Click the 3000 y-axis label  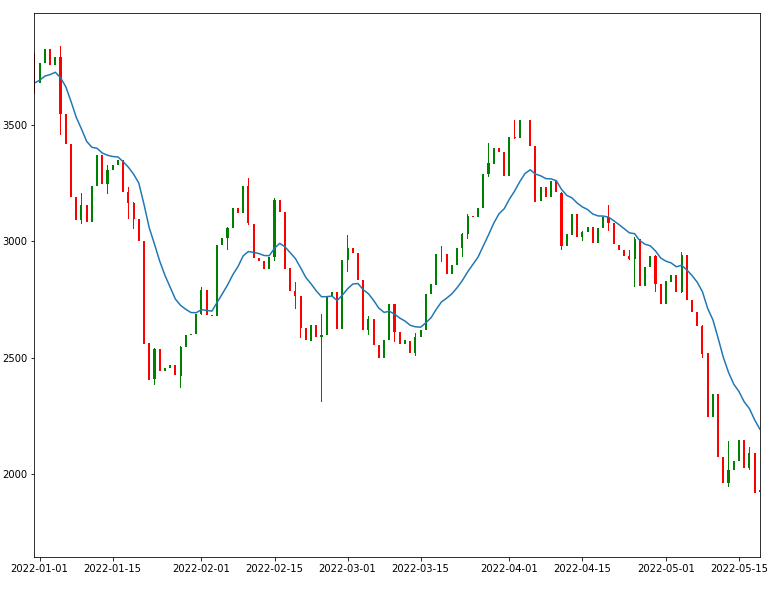(x=13, y=242)
